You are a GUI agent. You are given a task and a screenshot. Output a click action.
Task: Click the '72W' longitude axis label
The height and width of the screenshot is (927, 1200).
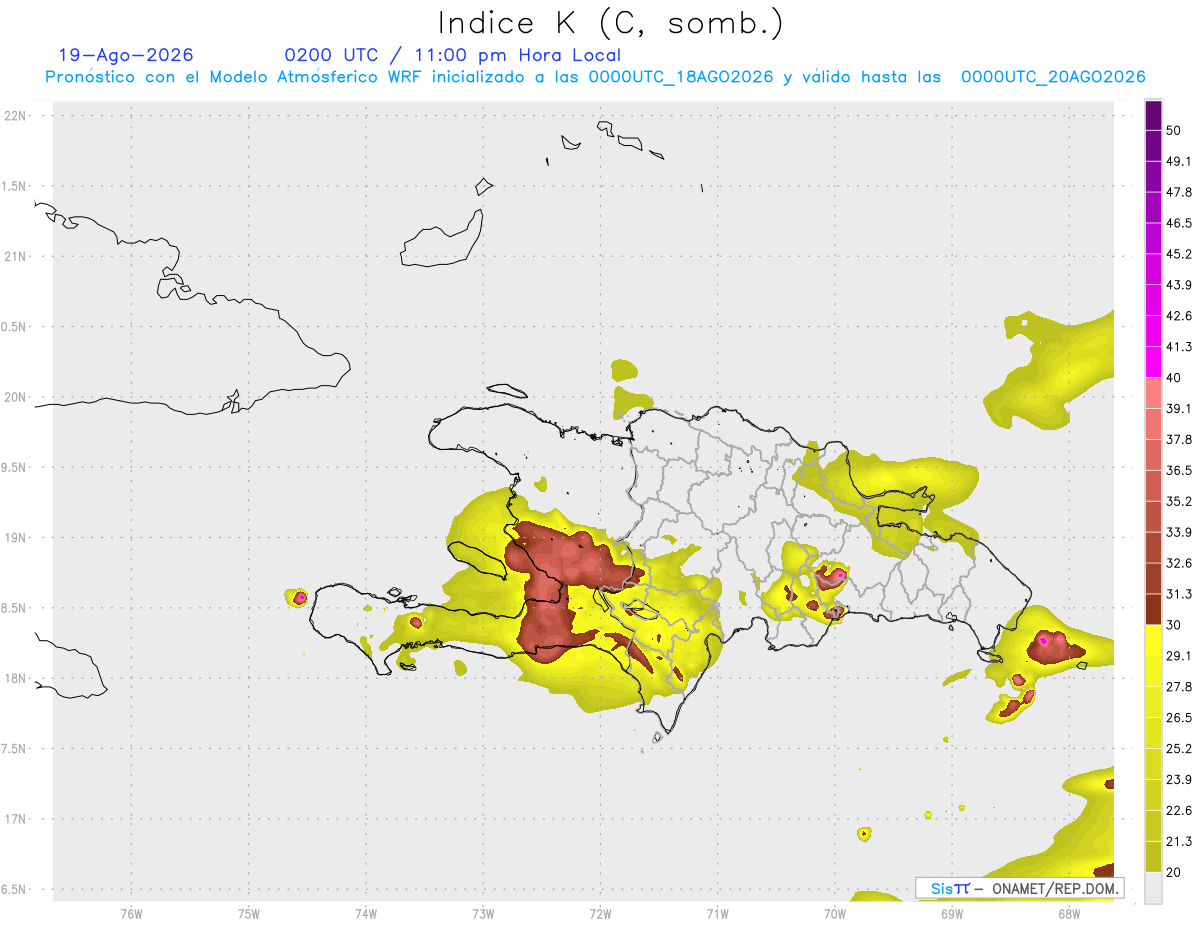(600, 912)
